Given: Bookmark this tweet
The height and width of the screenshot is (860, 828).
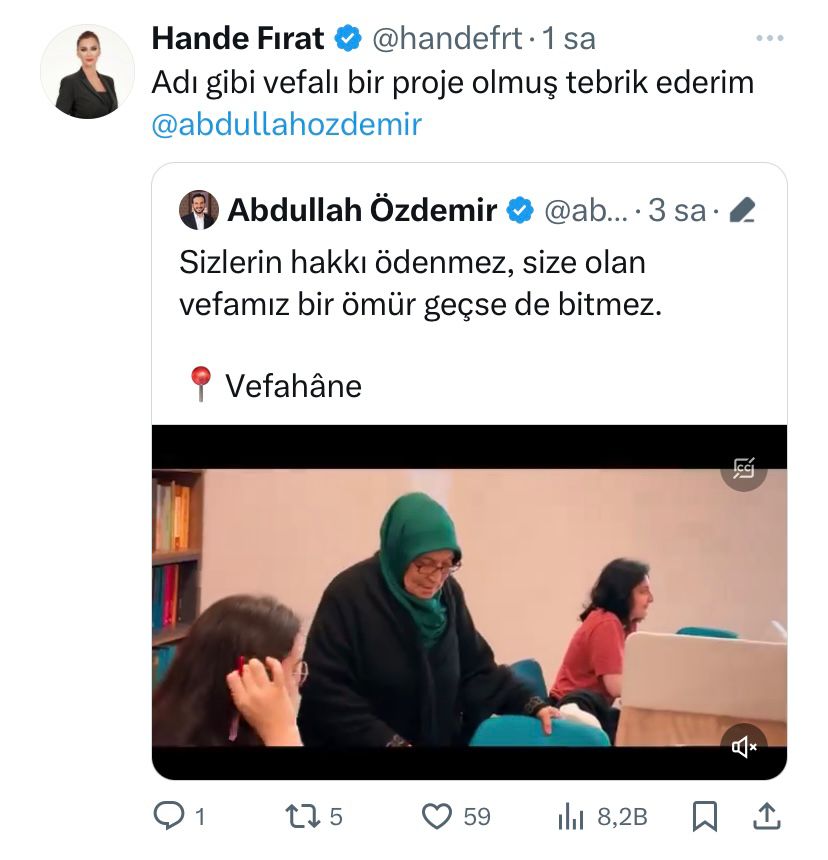Looking at the screenshot, I should pos(705,816).
